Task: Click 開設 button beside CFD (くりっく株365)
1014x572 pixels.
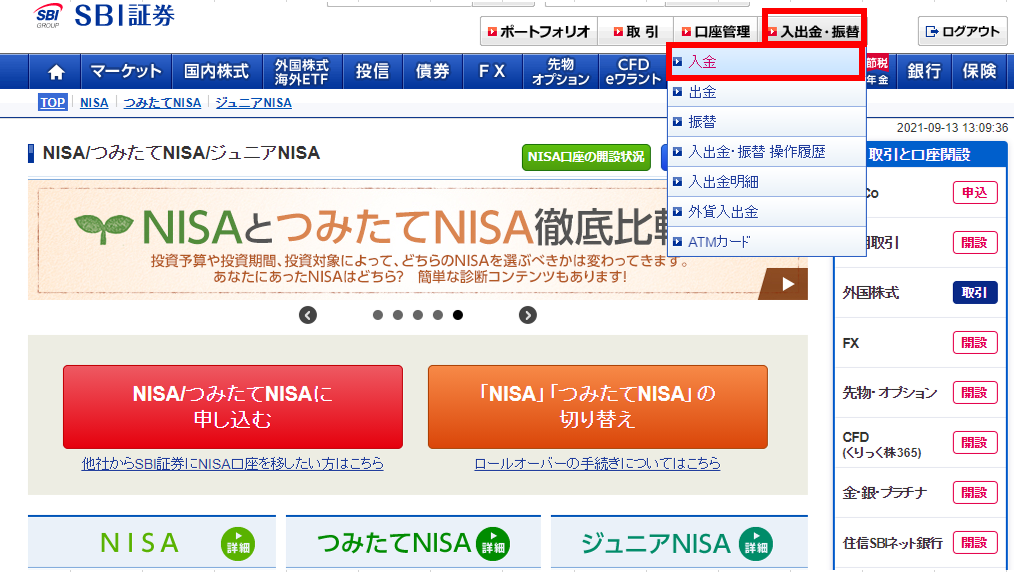Action: 975,443
